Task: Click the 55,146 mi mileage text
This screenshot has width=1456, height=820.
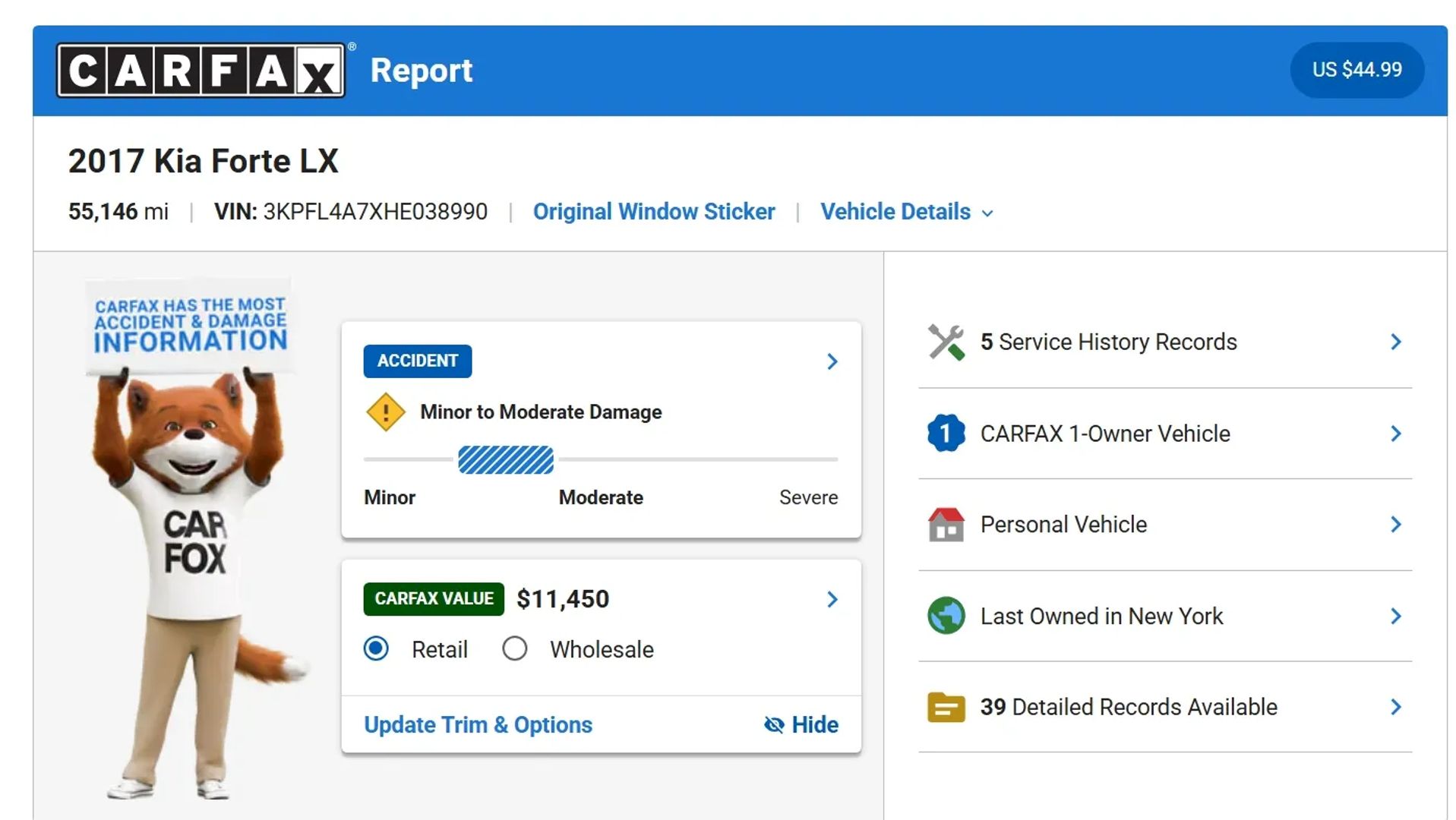Action: point(118,212)
